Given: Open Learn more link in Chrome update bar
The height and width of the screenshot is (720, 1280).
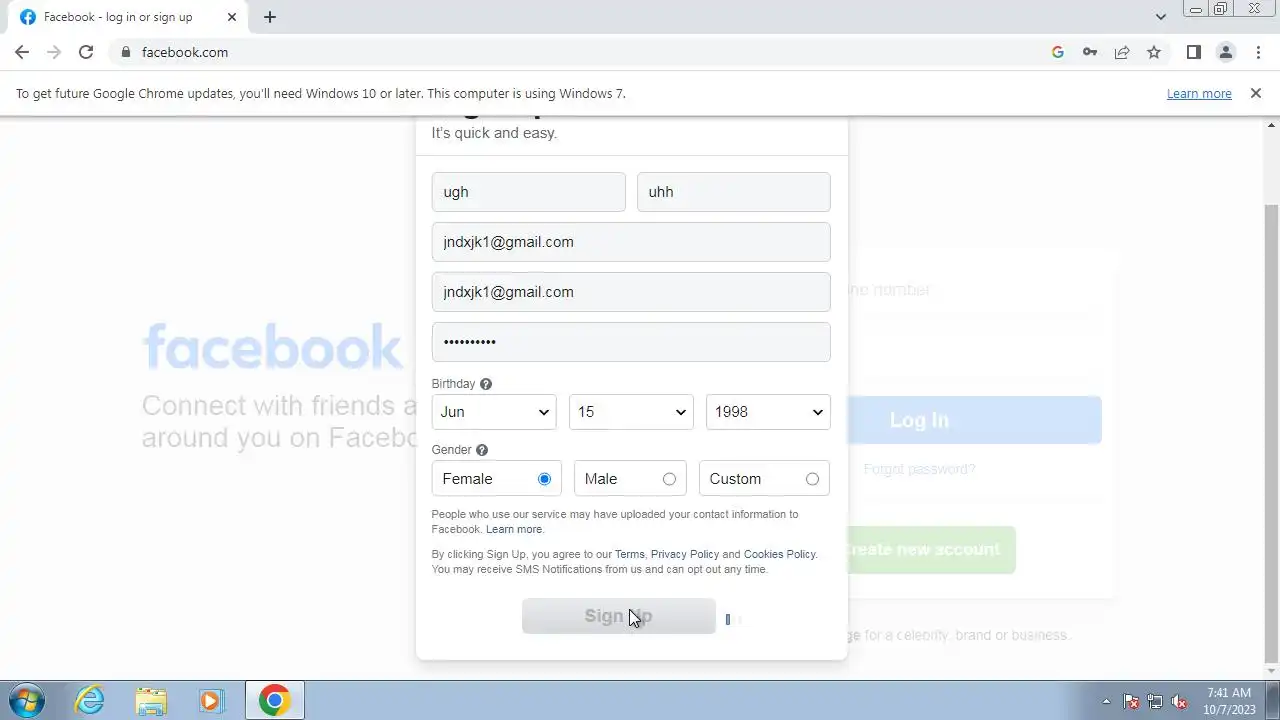Looking at the screenshot, I should [1199, 93].
